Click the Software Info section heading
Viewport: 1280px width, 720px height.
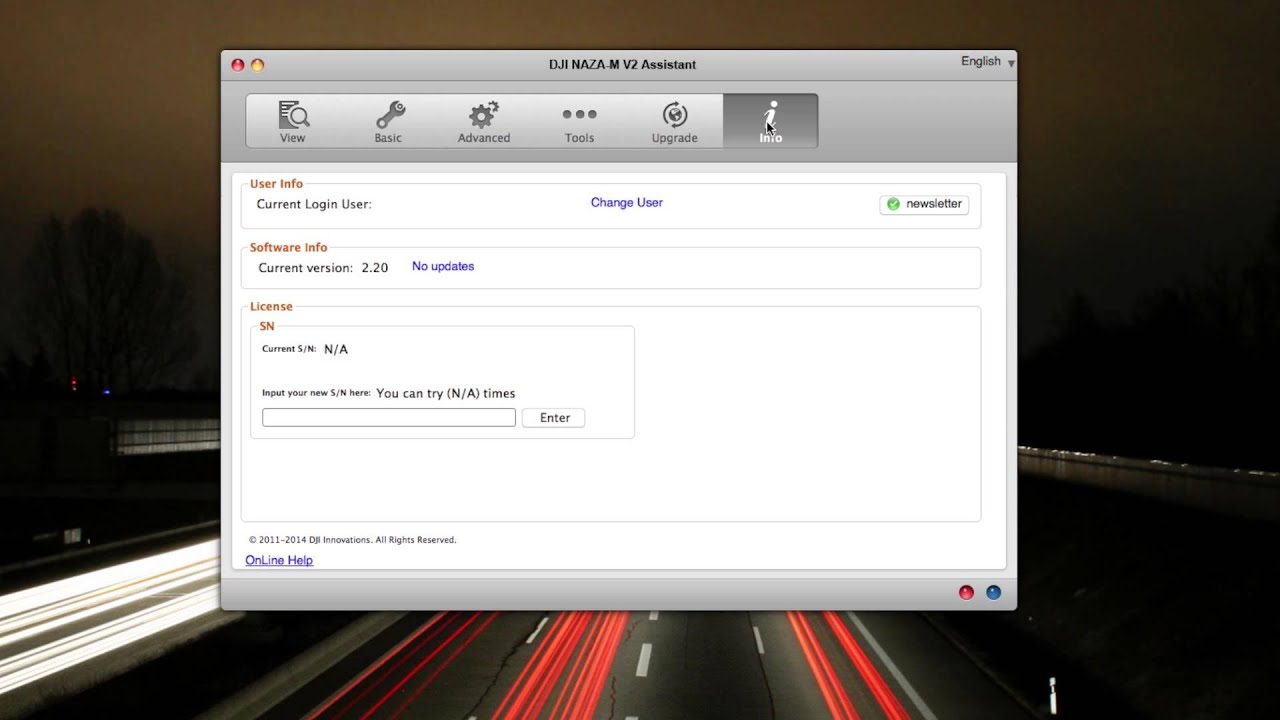click(288, 247)
